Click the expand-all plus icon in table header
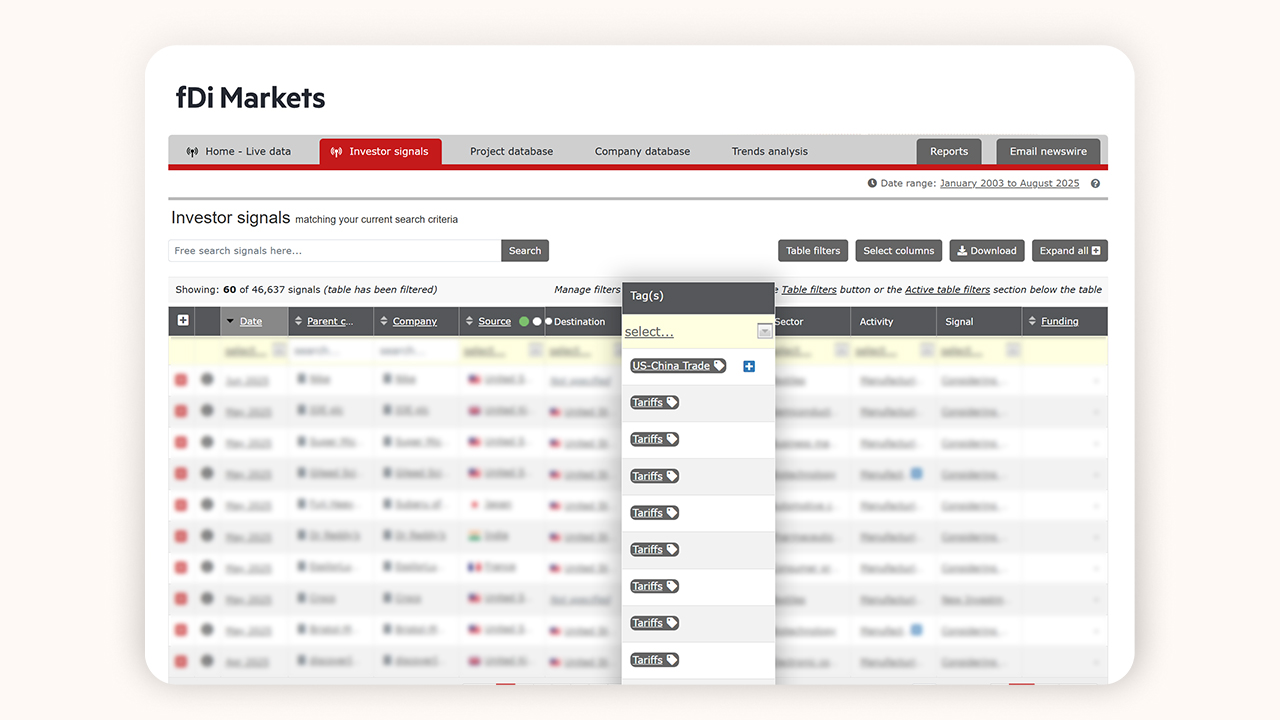Screen dimensions: 1280x720 (x=183, y=321)
